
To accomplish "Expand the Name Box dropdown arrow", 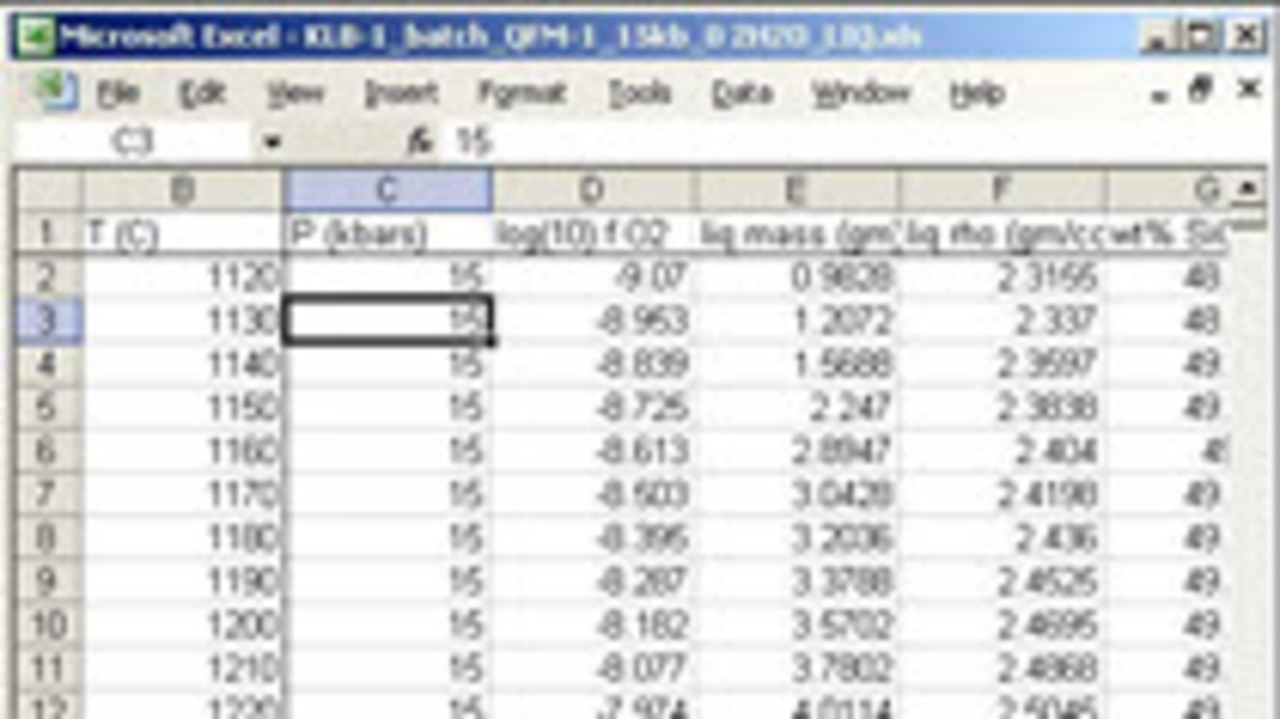I will coord(271,143).
